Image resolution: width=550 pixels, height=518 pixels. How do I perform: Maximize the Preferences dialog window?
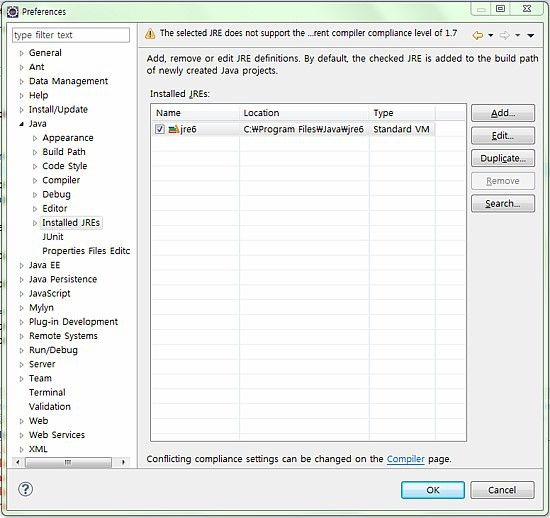(x=501, y=9)
